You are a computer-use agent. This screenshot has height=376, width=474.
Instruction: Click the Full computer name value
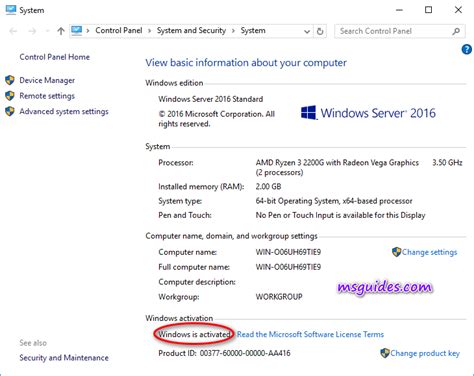click(x=288, y=267)
